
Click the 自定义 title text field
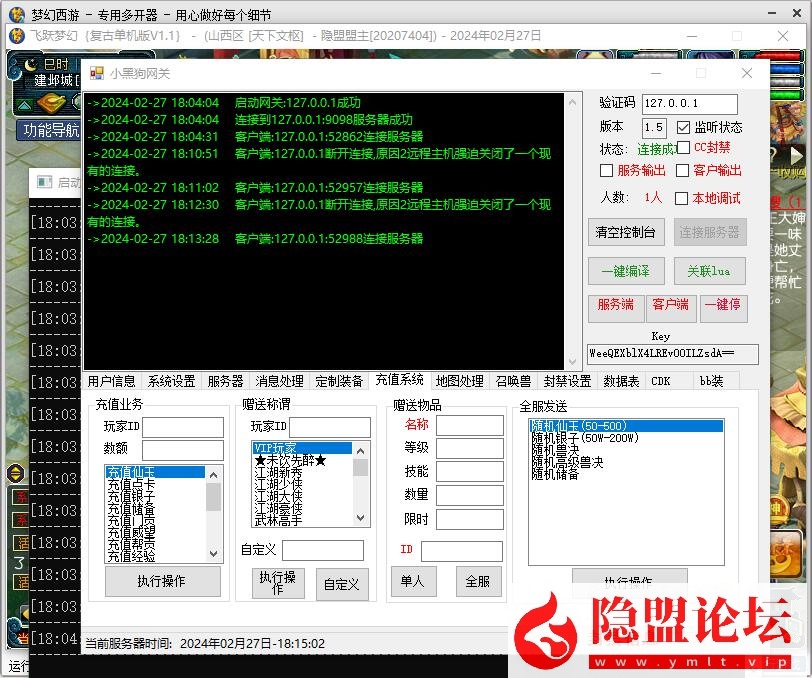tap(323, 550)
